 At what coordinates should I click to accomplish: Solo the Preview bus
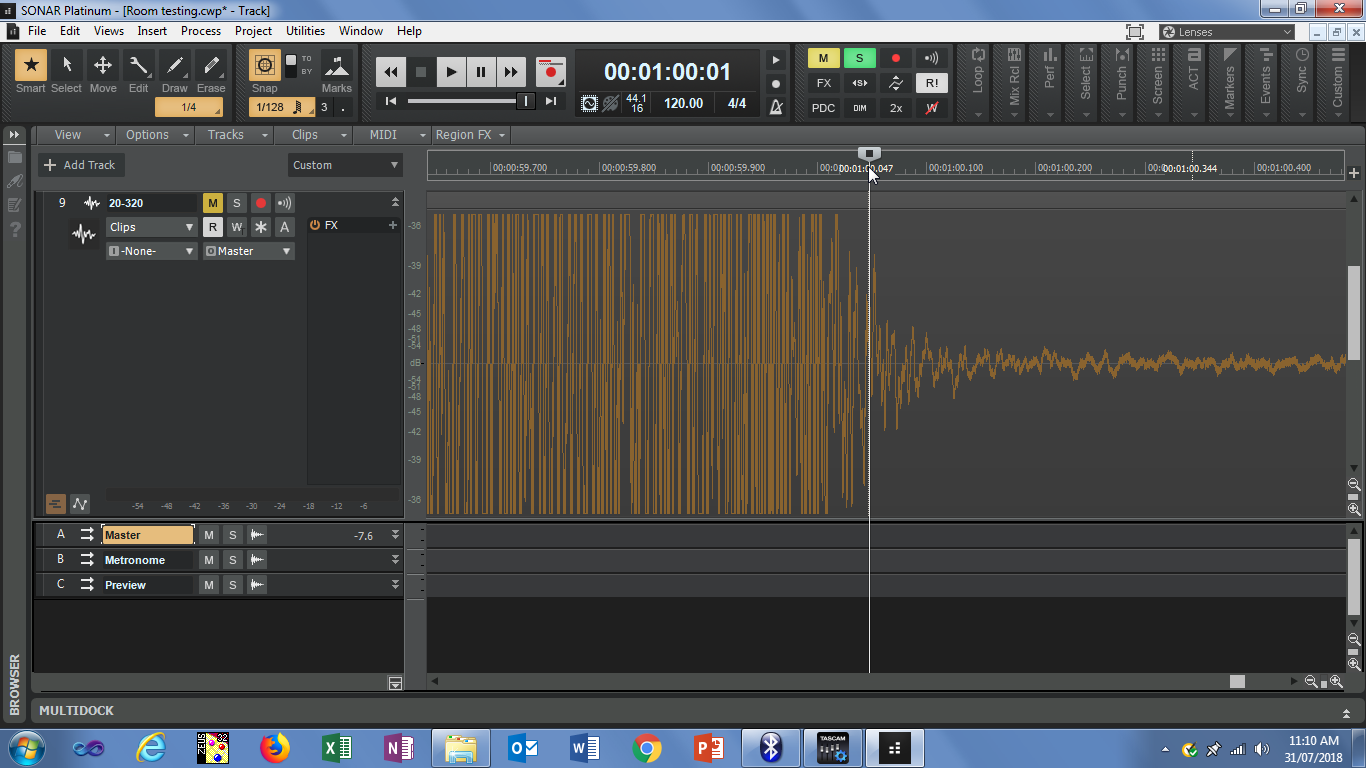[x=233, y=585]
